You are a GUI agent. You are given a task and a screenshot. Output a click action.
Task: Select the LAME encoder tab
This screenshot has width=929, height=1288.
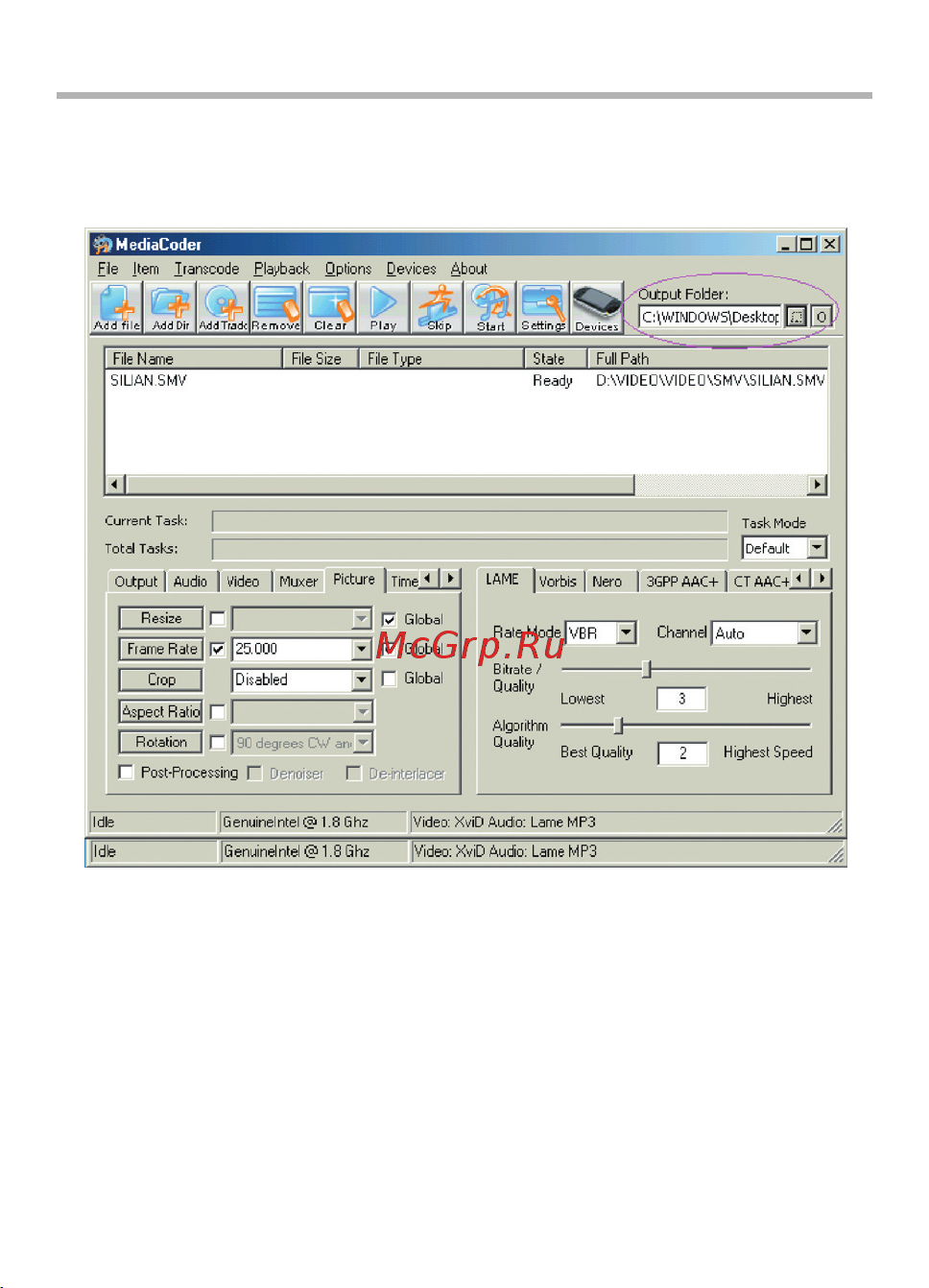(x=502, y=580)
